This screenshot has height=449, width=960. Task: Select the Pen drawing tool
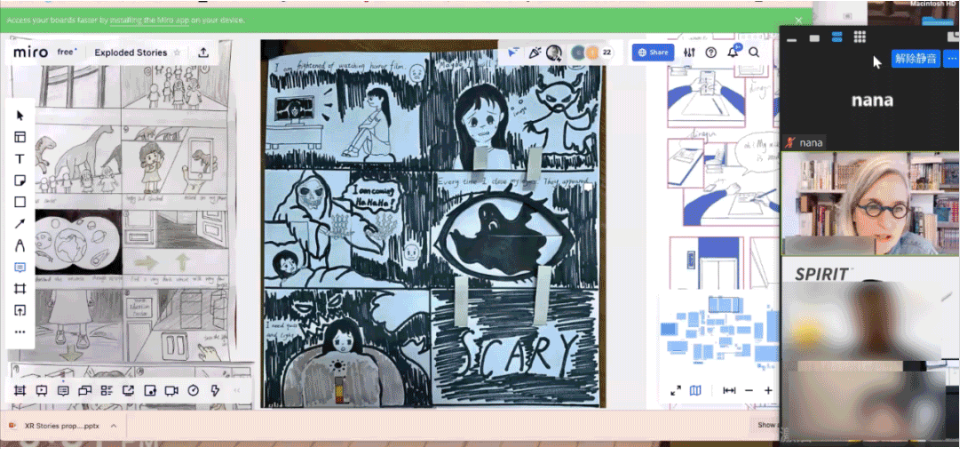pyautogui.click(x=20, y=246)
